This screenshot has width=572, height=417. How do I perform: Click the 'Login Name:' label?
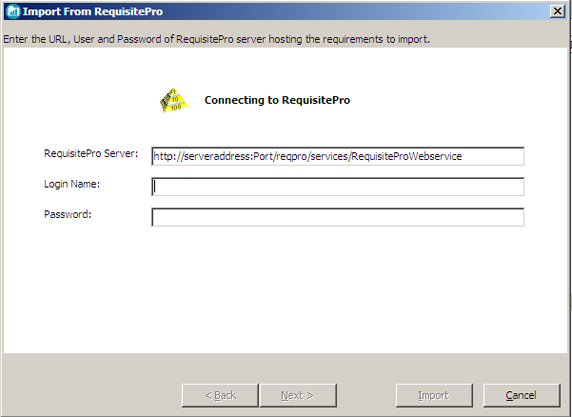click(72, 184)
